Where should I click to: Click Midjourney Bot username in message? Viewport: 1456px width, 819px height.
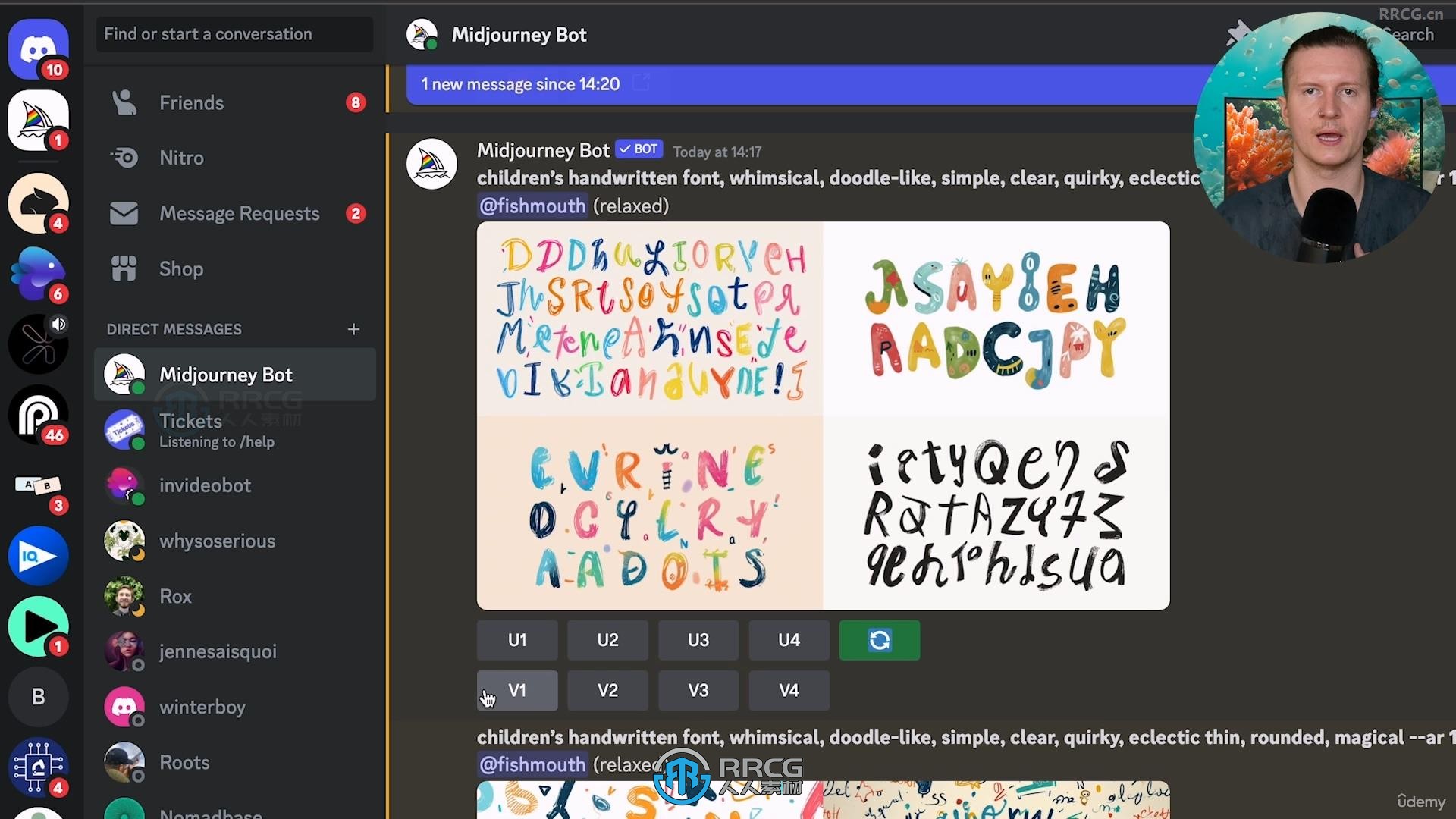(543, 150)
